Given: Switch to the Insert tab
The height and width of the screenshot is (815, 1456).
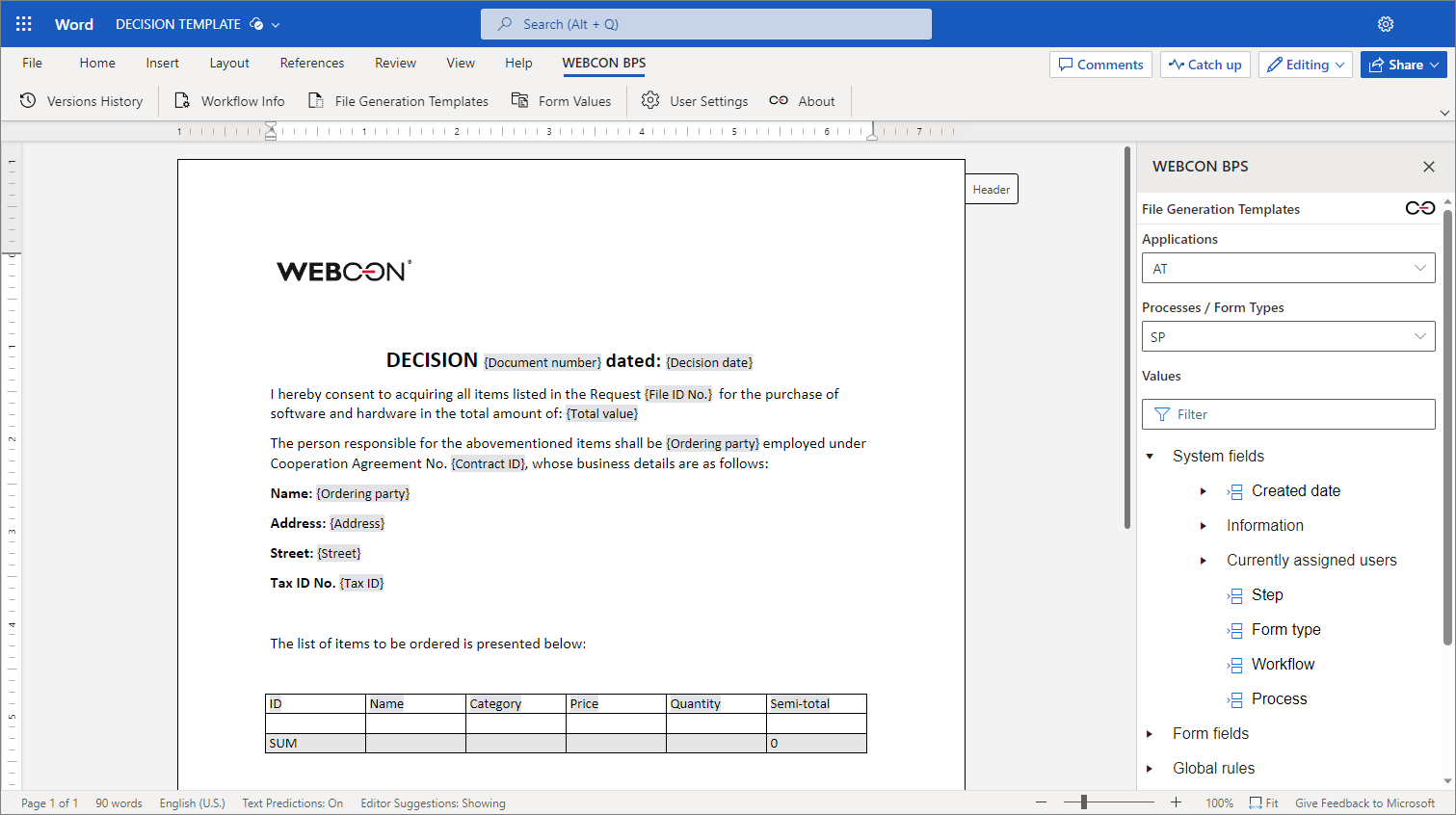Looking at the screenshot, I should point(162,63).
